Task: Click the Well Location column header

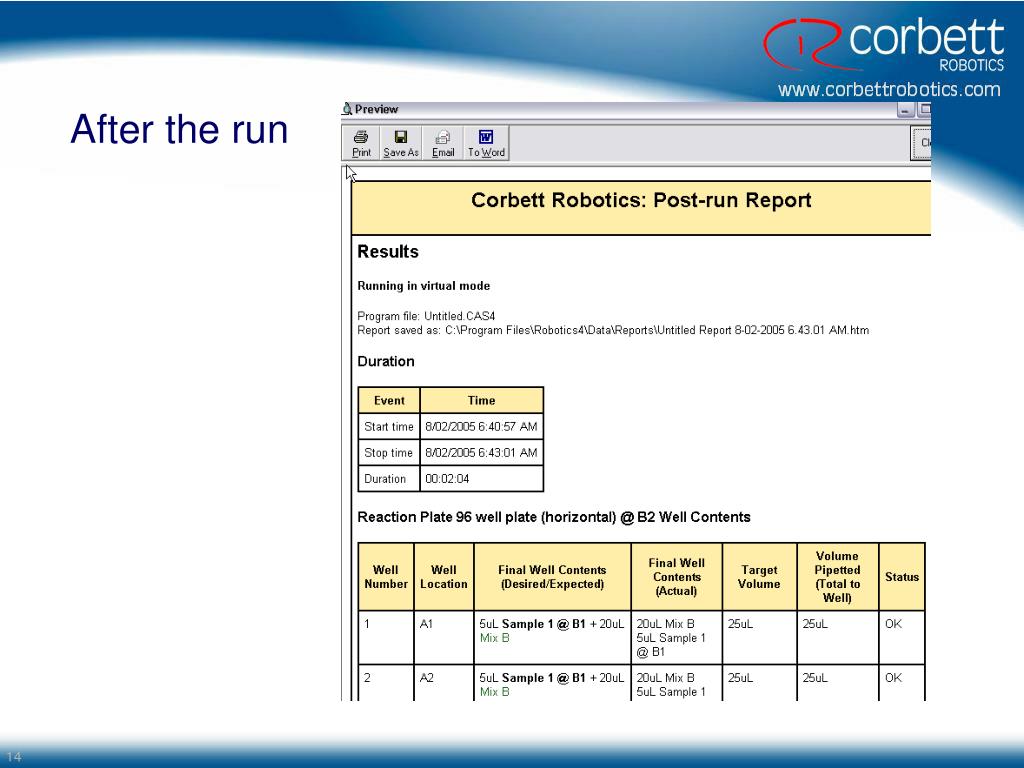Action: click(443, 577)
